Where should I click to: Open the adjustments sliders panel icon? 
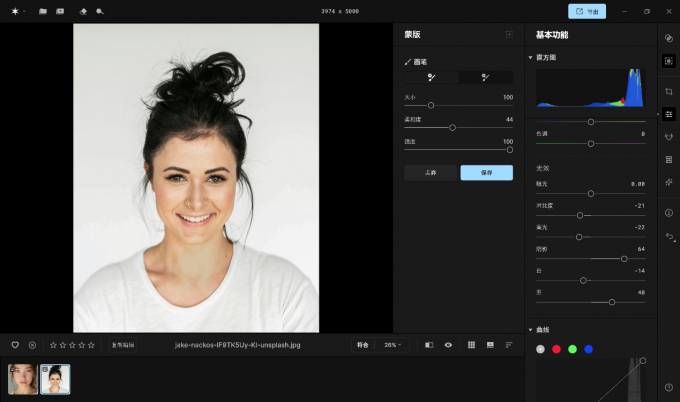coord(669,114)
